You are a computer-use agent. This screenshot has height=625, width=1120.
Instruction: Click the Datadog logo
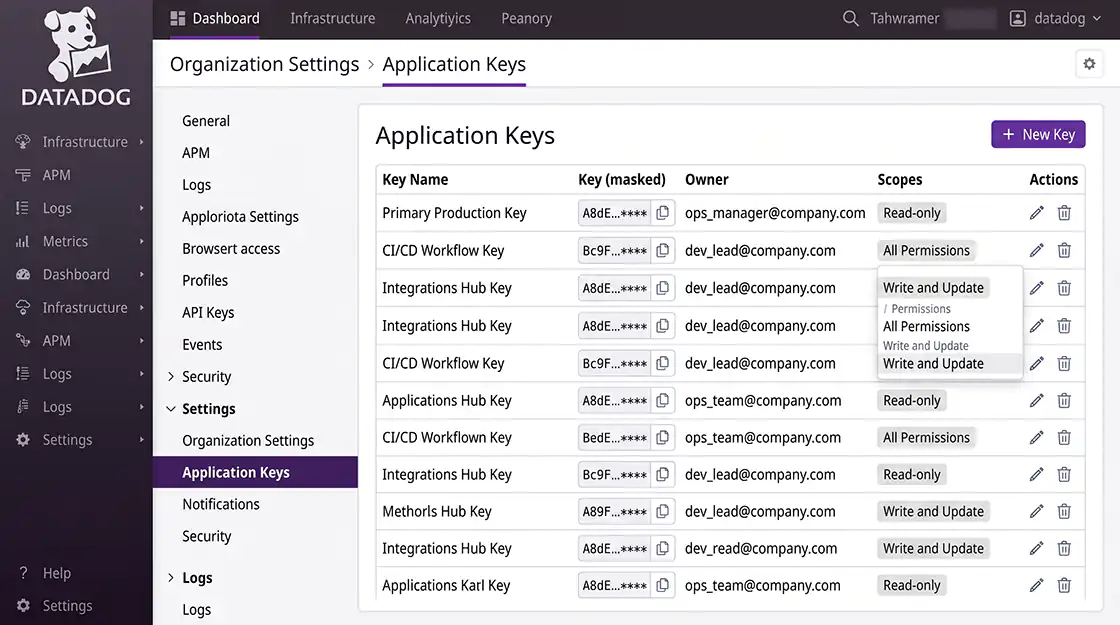click(x=76, y=56)
